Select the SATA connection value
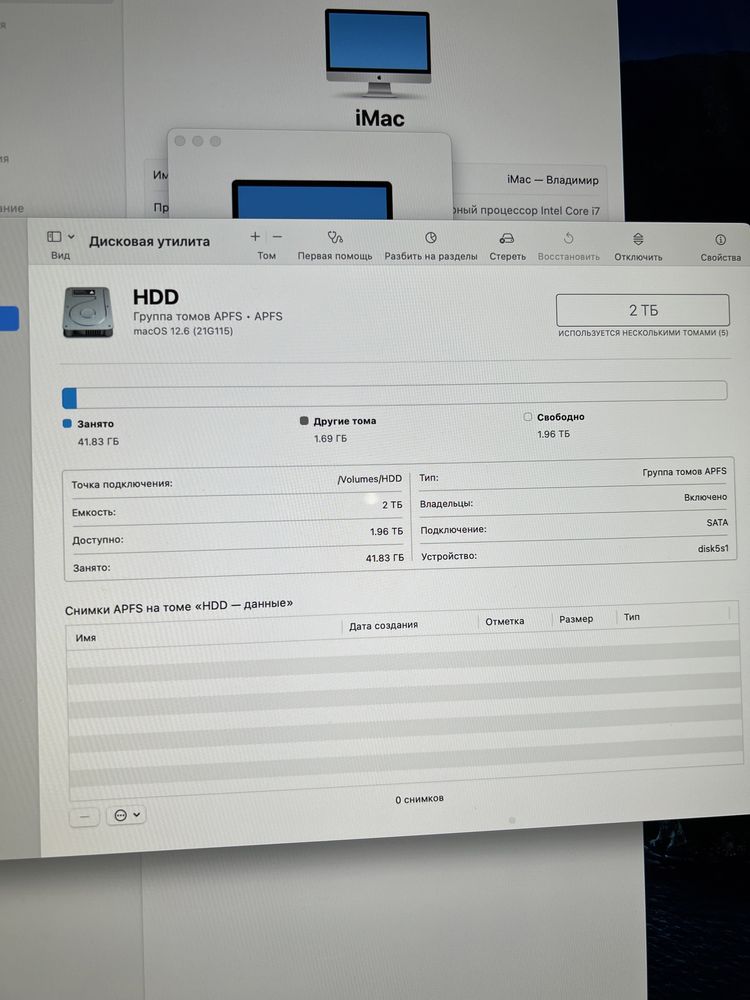Image resolution: width=750 pixels, height=1000 pixels. coord(717,522)
